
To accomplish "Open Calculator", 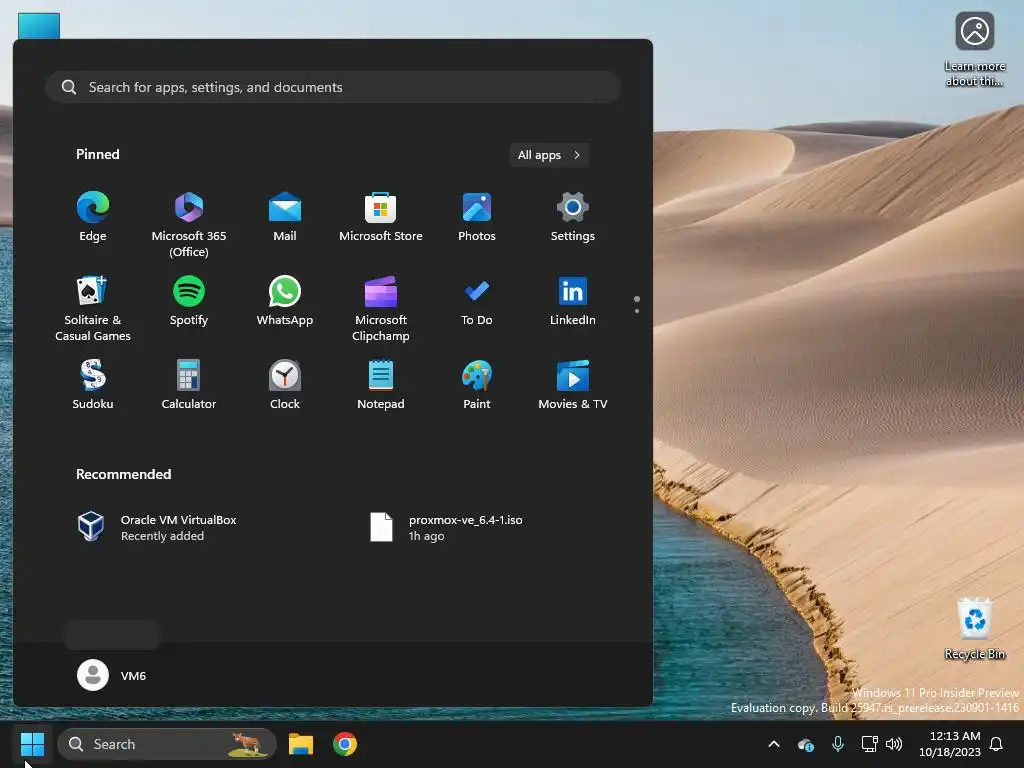I will 189,385.
